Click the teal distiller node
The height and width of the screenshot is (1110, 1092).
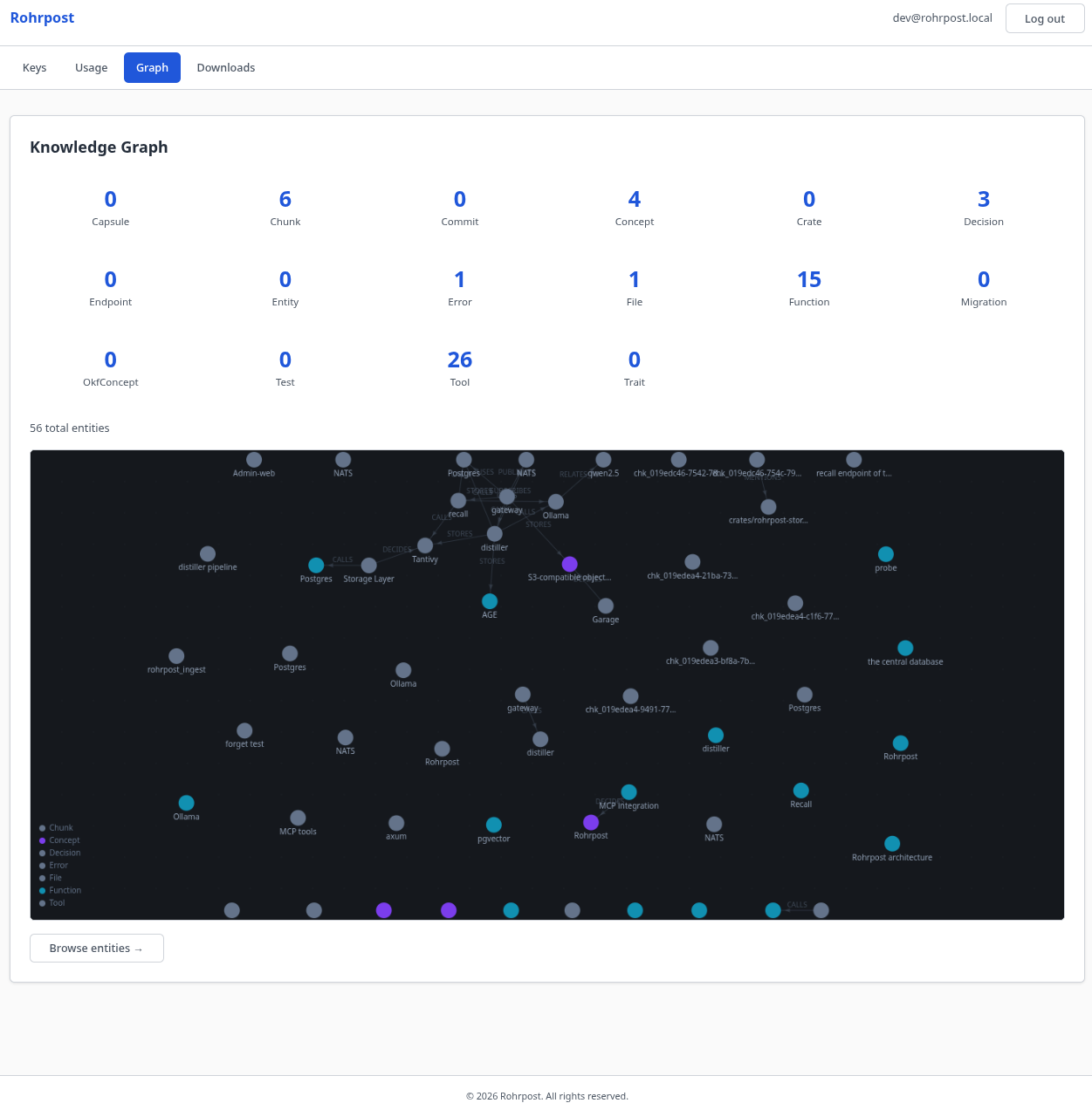coord(716,736)
